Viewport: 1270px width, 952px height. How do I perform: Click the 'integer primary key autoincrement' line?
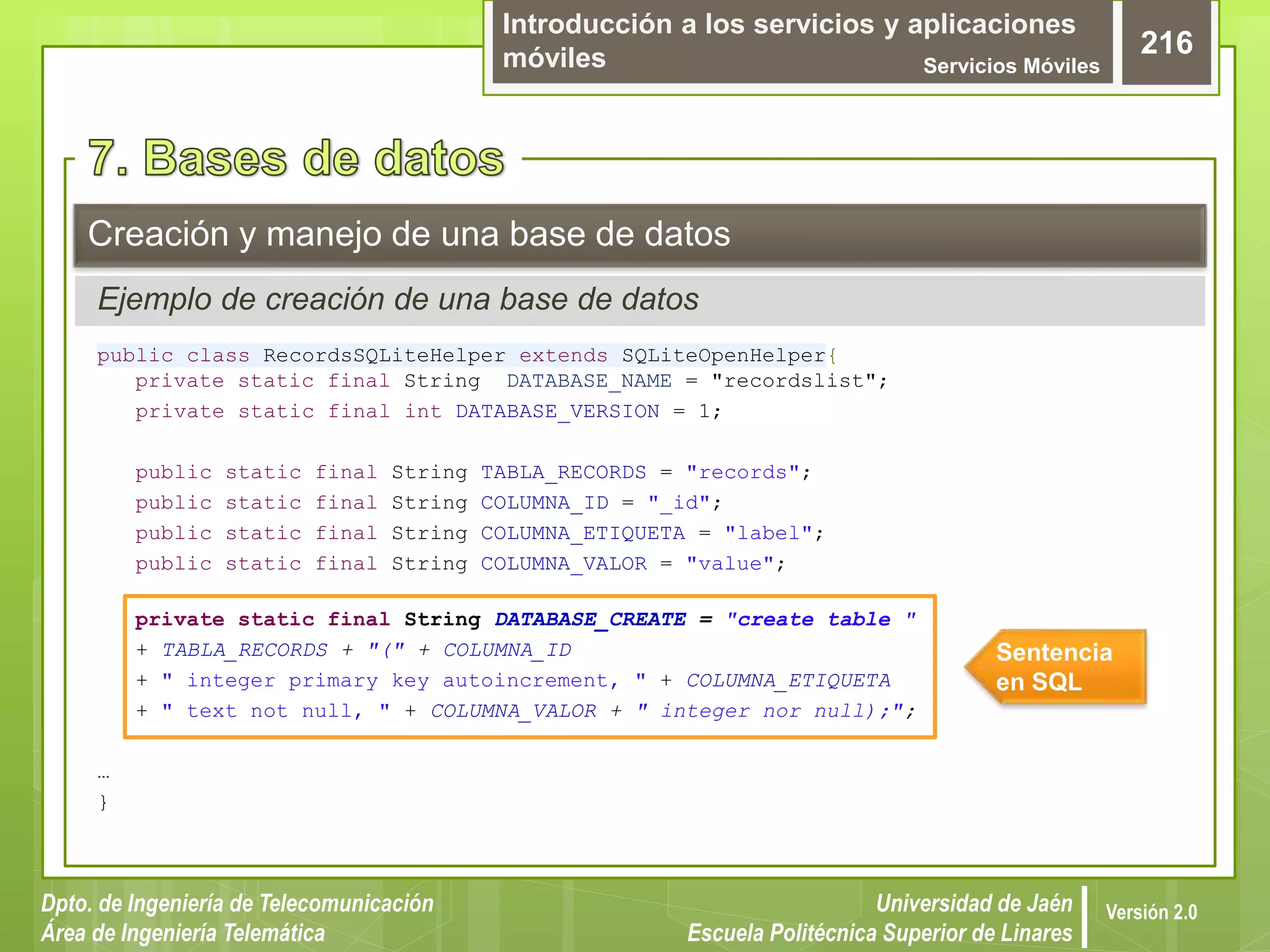click(x=513, y=681)
